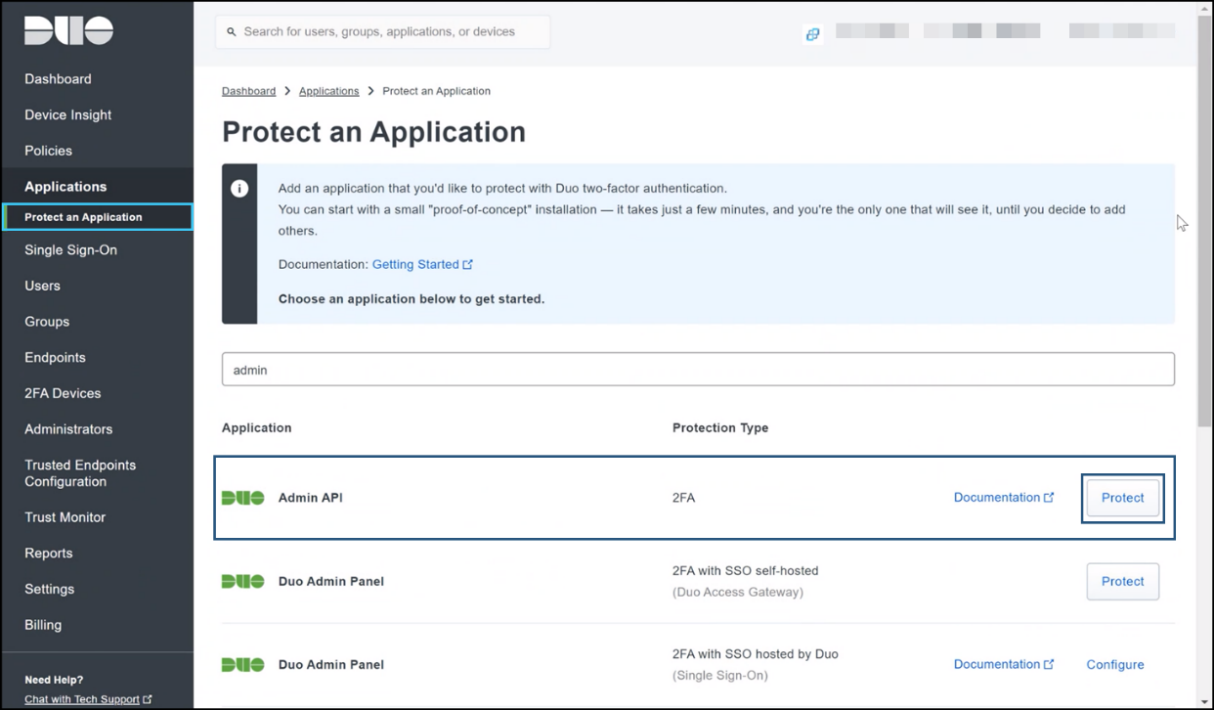Screen dimensions: 1214x710
Task: Go to Endpoints section
Action: tap(55, 358)
